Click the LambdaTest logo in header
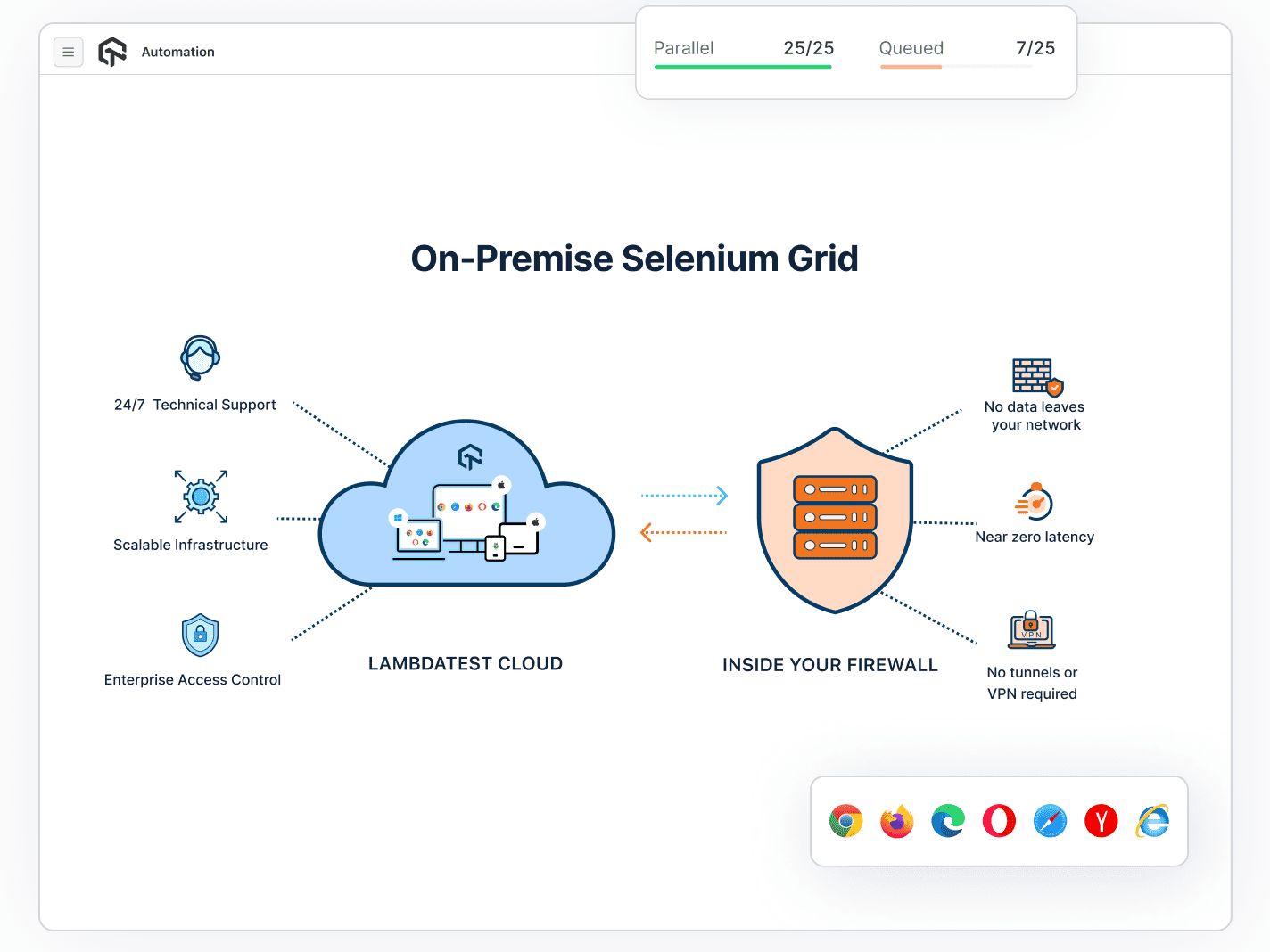This screenshot has width=1270, height=952. click(x=112, y=52)
